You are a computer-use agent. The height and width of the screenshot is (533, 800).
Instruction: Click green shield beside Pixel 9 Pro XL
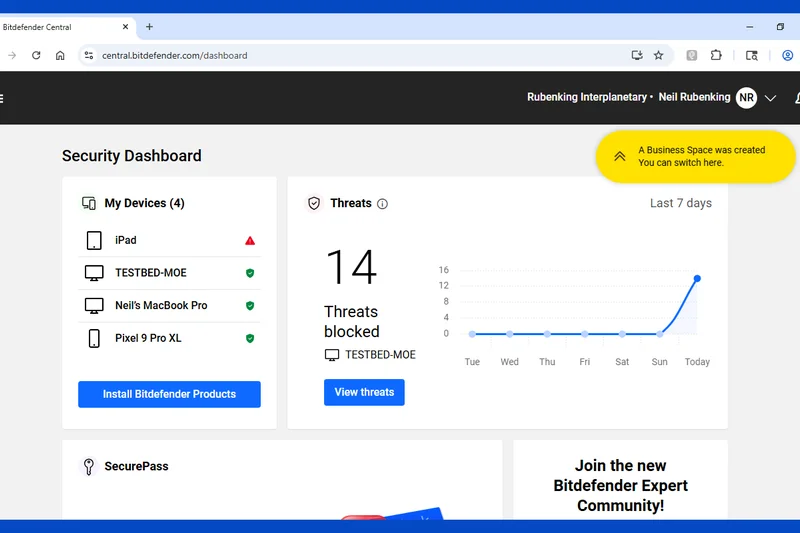[x=250, y=338]
